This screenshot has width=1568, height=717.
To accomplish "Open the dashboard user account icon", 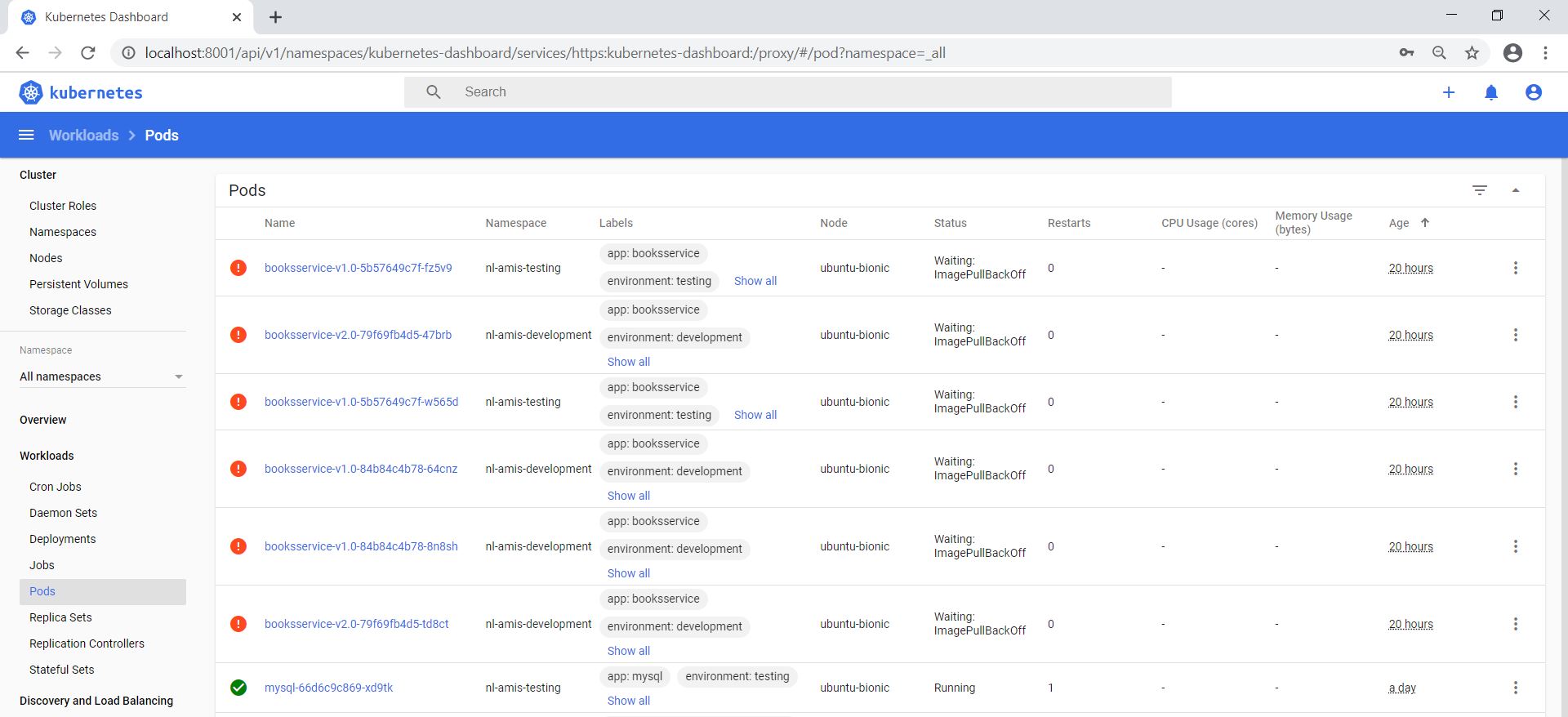I will (x=1534, y=92).
